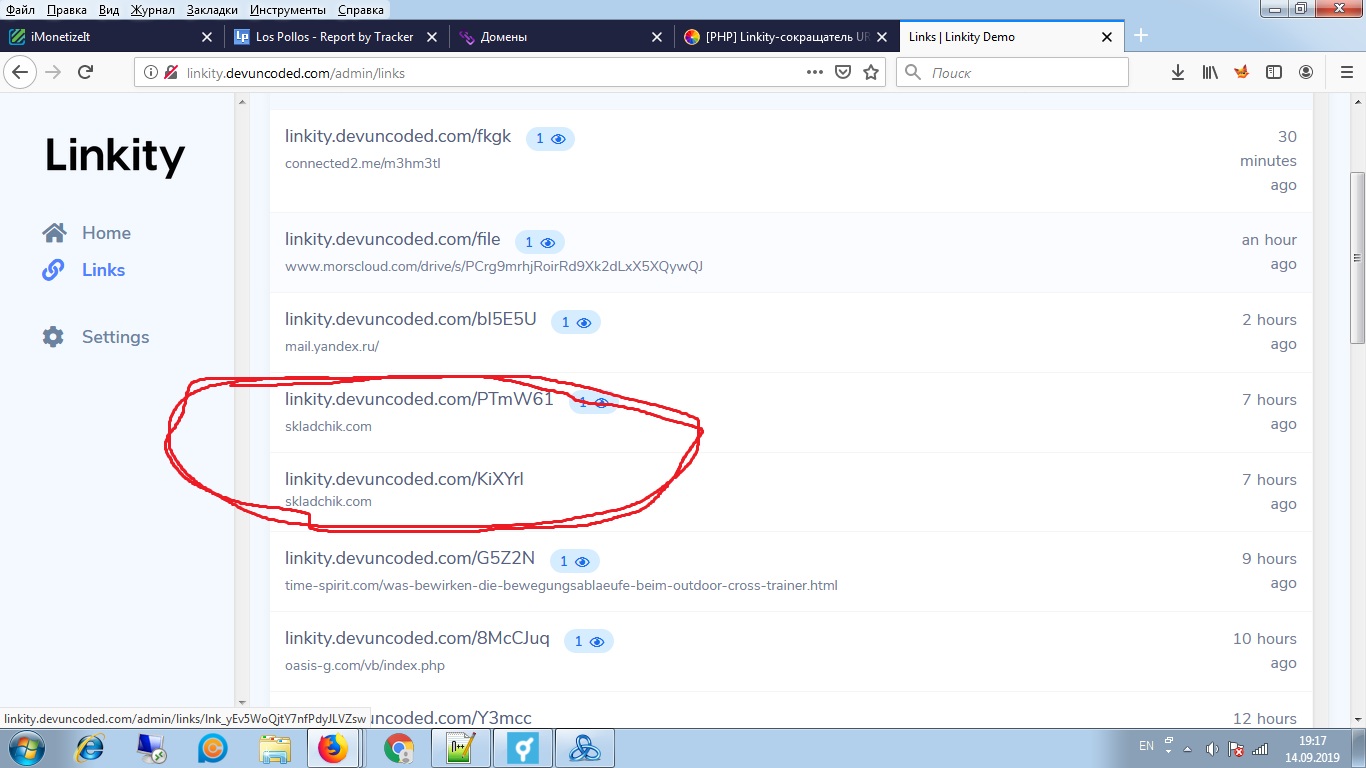The width and height of the screenshot is (1366, 768).
Task: Go back to the previous page
Action: pos(21,72)
